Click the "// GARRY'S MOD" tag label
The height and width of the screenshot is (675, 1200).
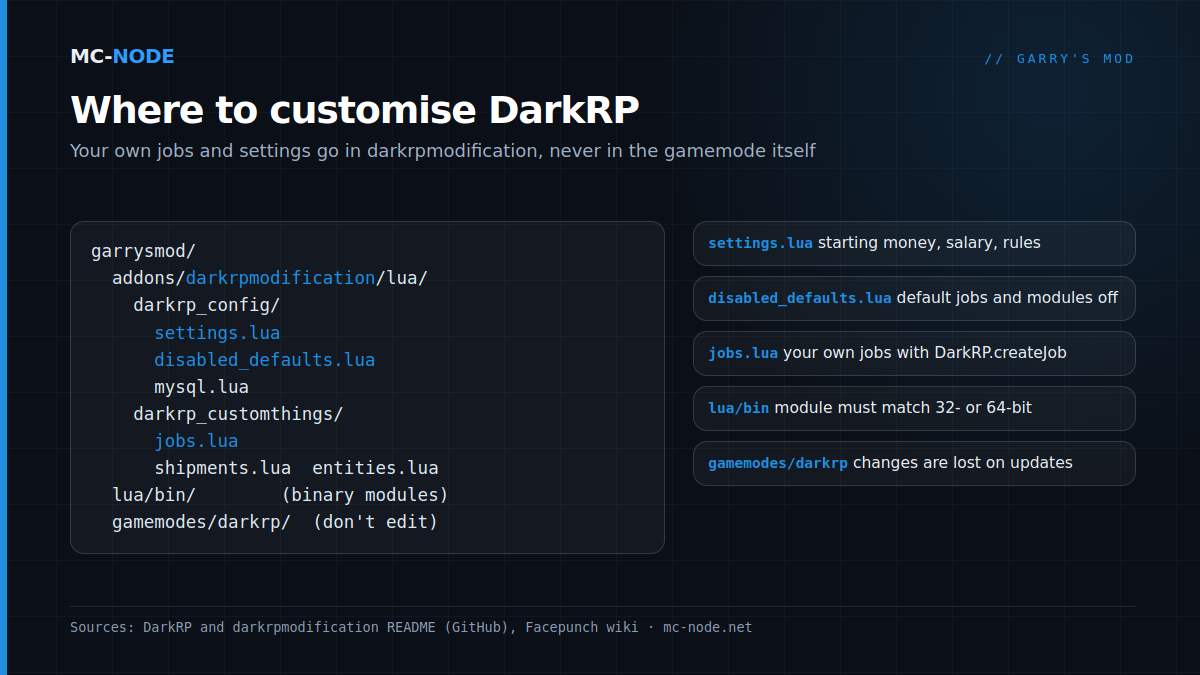coord(1059,59)
